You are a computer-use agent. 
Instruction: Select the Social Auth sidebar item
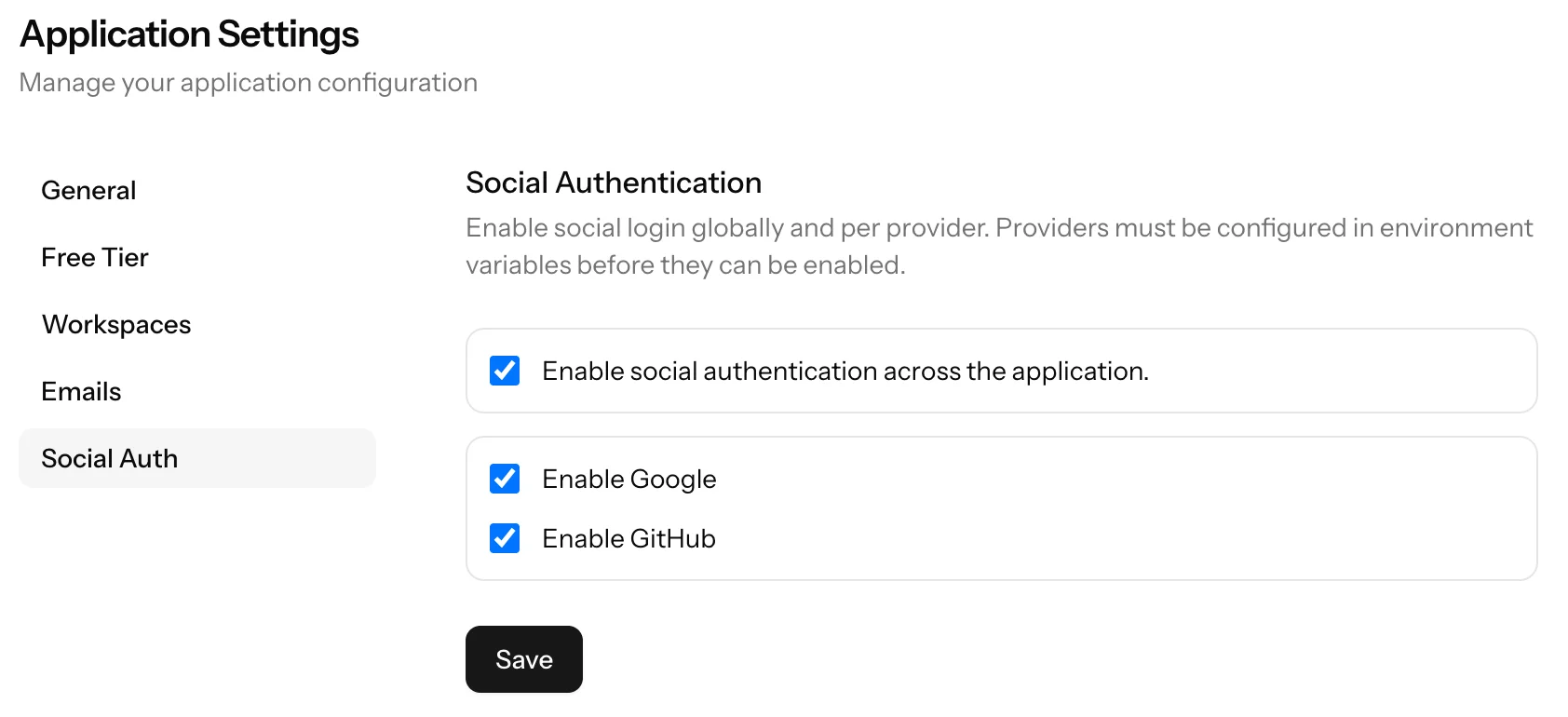(109, 458)
